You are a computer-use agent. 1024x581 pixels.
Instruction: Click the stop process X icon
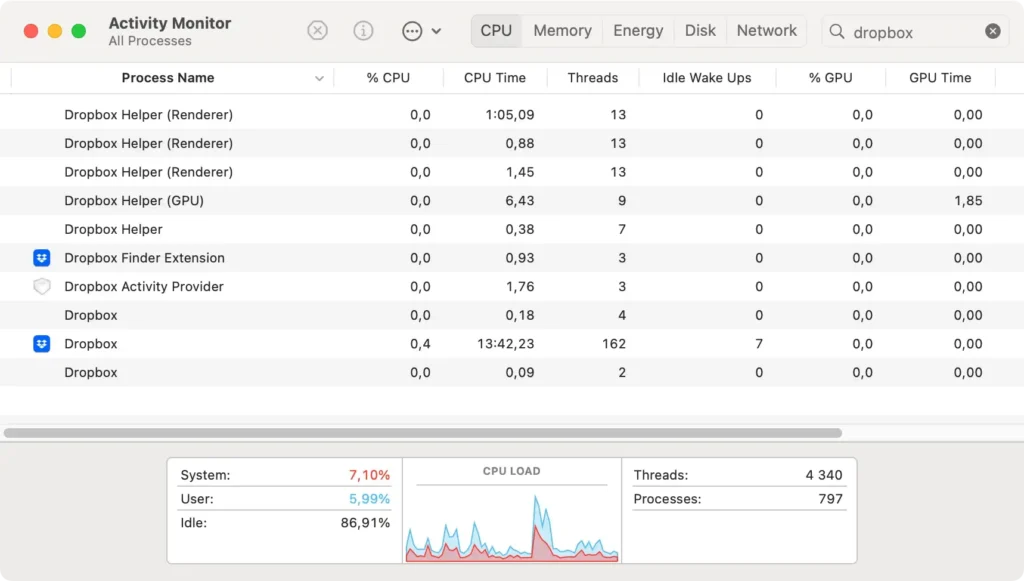pos(317,31)
